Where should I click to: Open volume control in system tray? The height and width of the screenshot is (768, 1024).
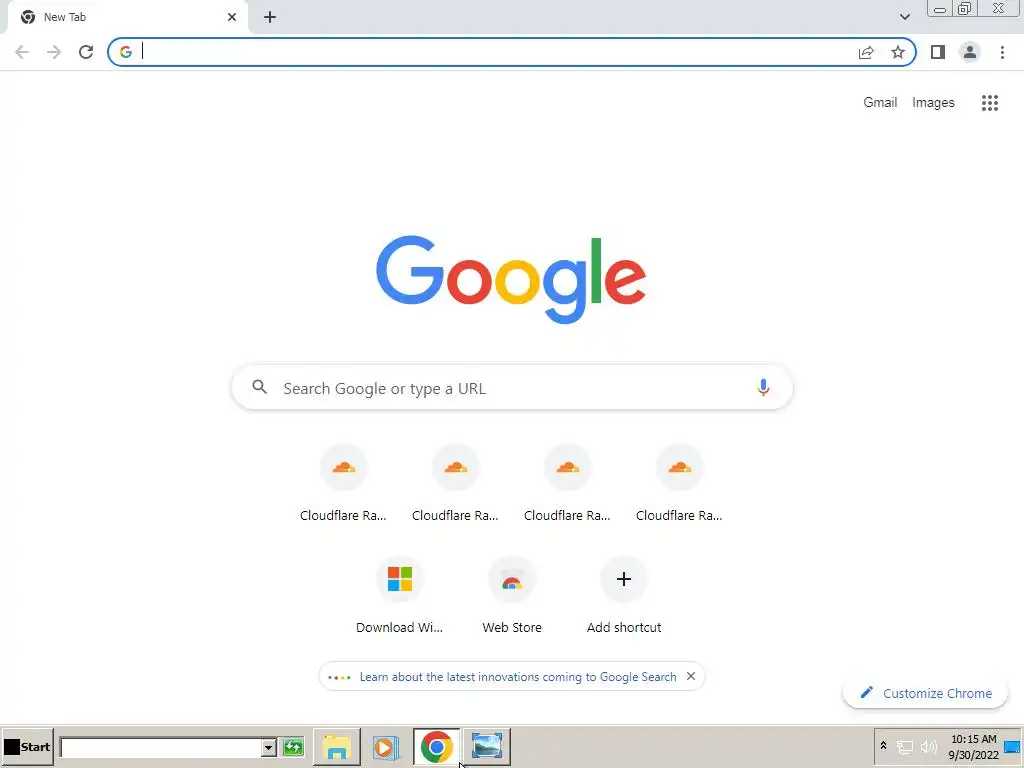929,746
